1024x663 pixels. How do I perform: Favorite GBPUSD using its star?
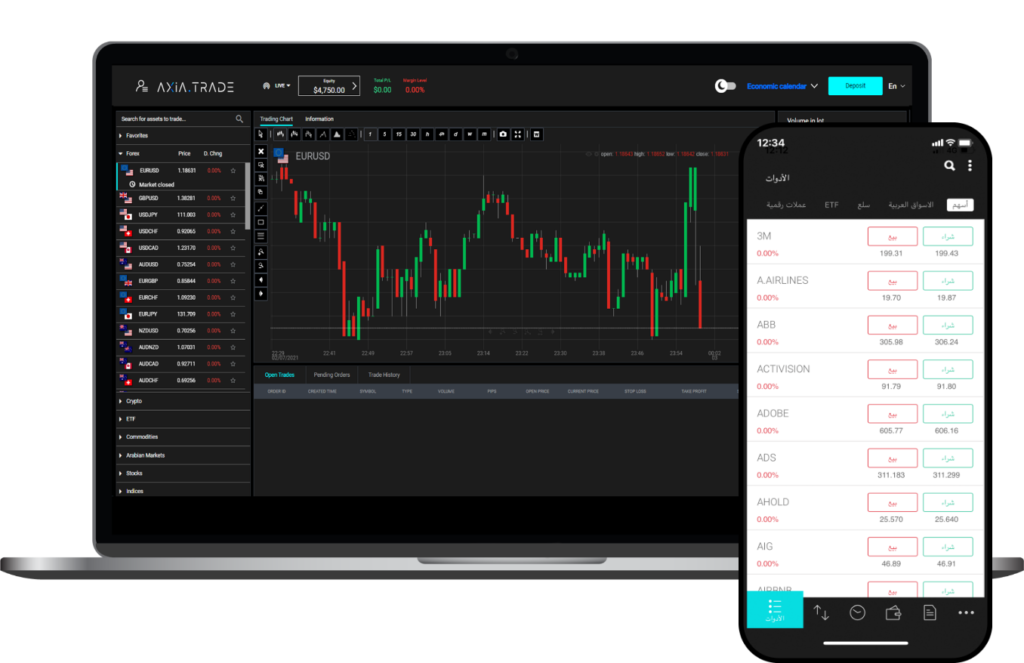pyautogui.click(x=233, y=198)
